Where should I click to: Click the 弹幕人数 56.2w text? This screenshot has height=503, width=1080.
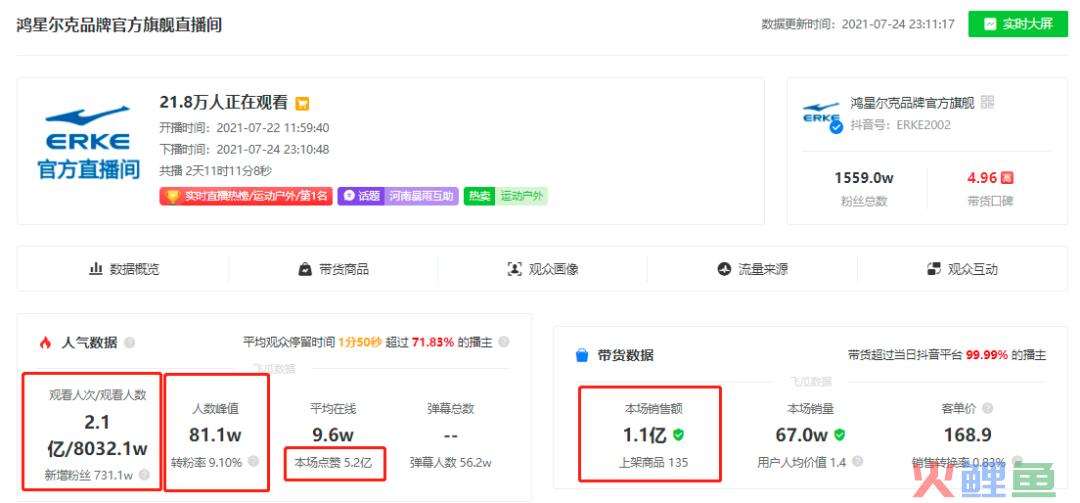tap(450, 462)
